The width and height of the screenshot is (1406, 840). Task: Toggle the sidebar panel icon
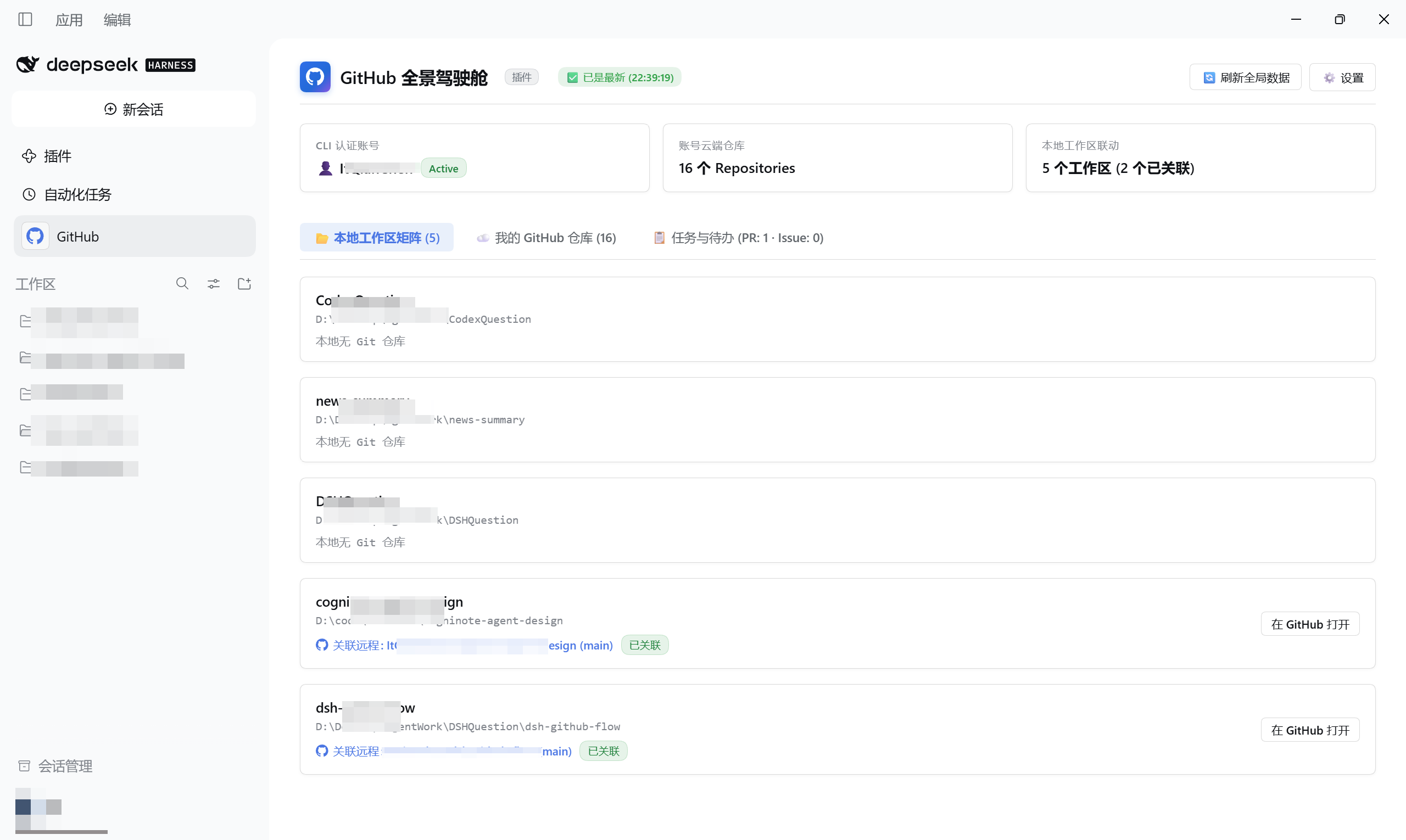(25, 20)
